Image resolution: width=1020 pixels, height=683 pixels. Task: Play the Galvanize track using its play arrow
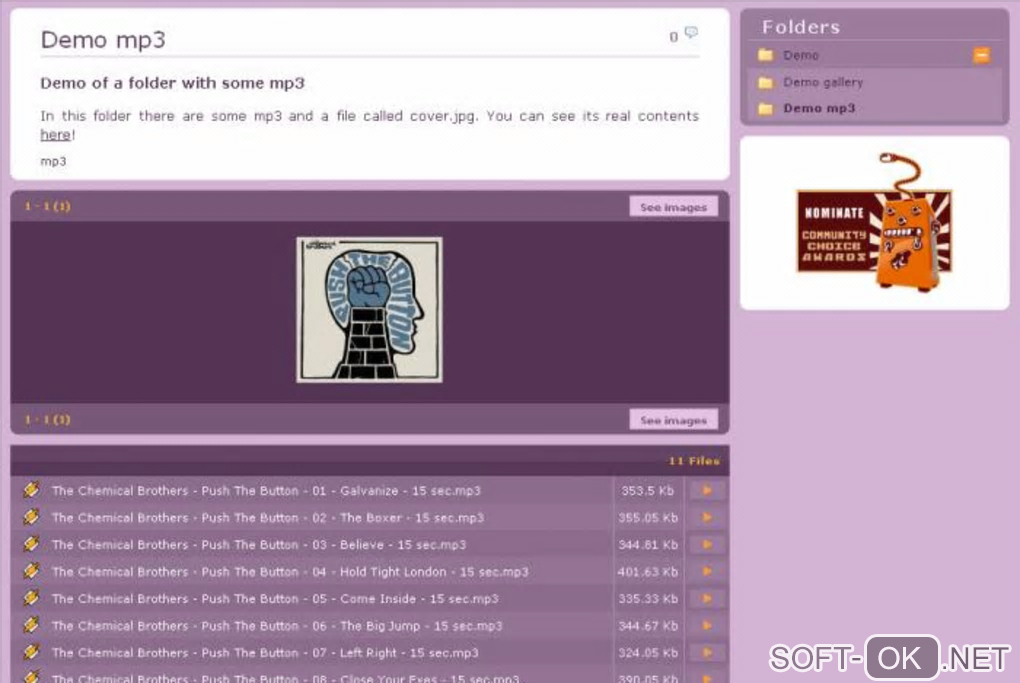tap(707, 490)
